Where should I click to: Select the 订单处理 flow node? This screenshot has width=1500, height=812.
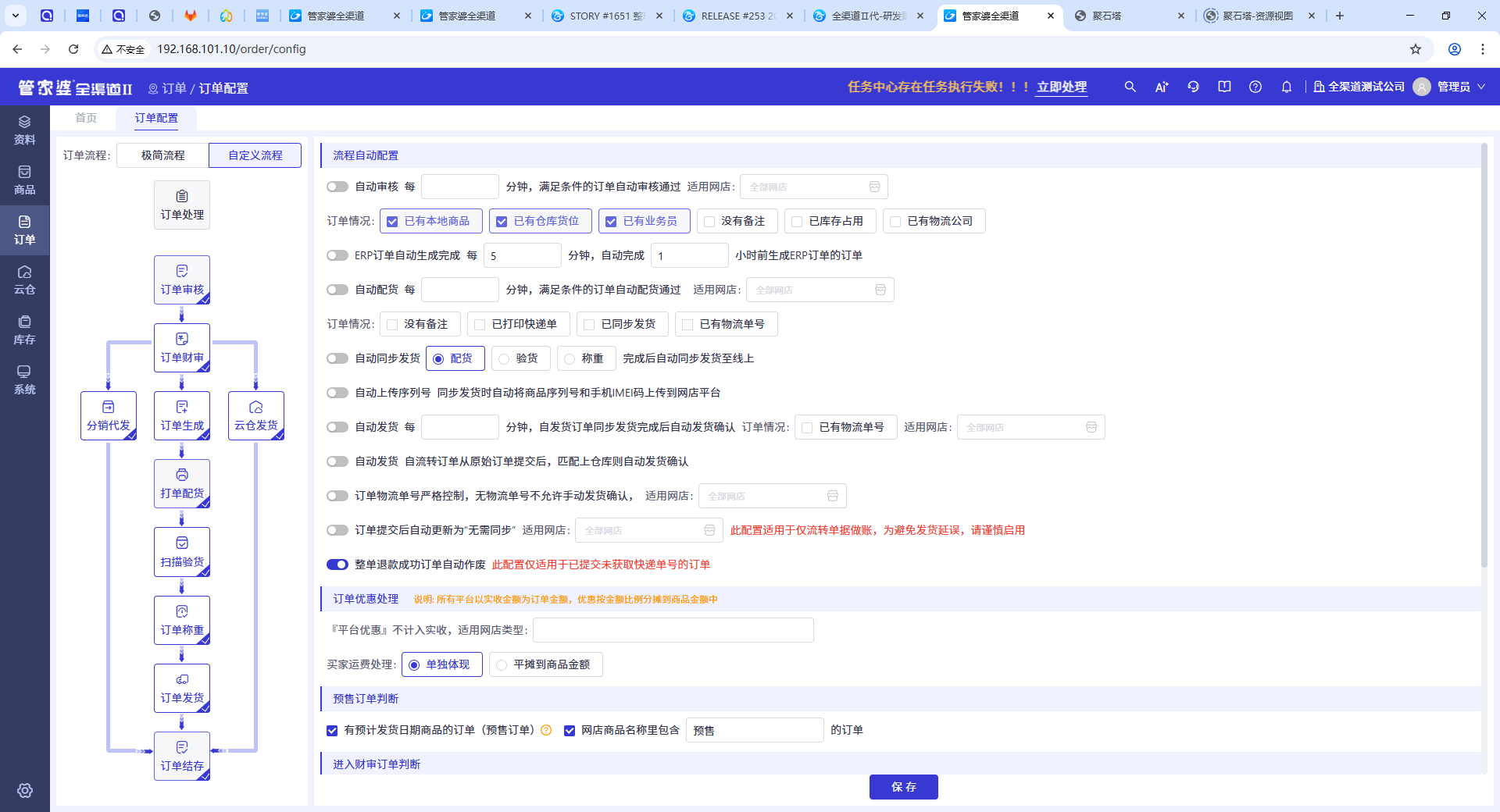coord(182,205)
